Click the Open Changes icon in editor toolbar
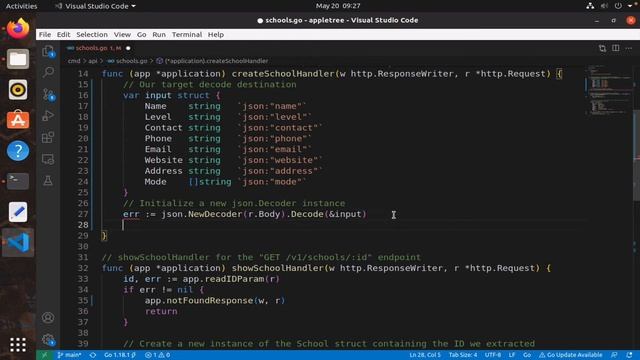Screen dimensions: 640x360 click(602, 48)
